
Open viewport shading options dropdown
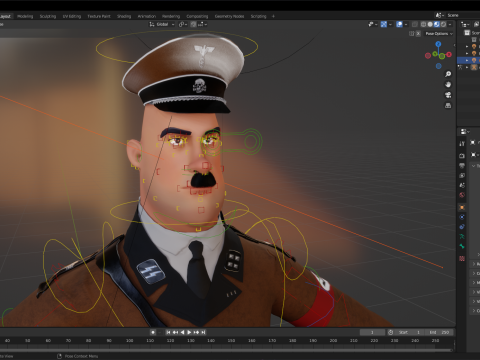tap(450, 24)
